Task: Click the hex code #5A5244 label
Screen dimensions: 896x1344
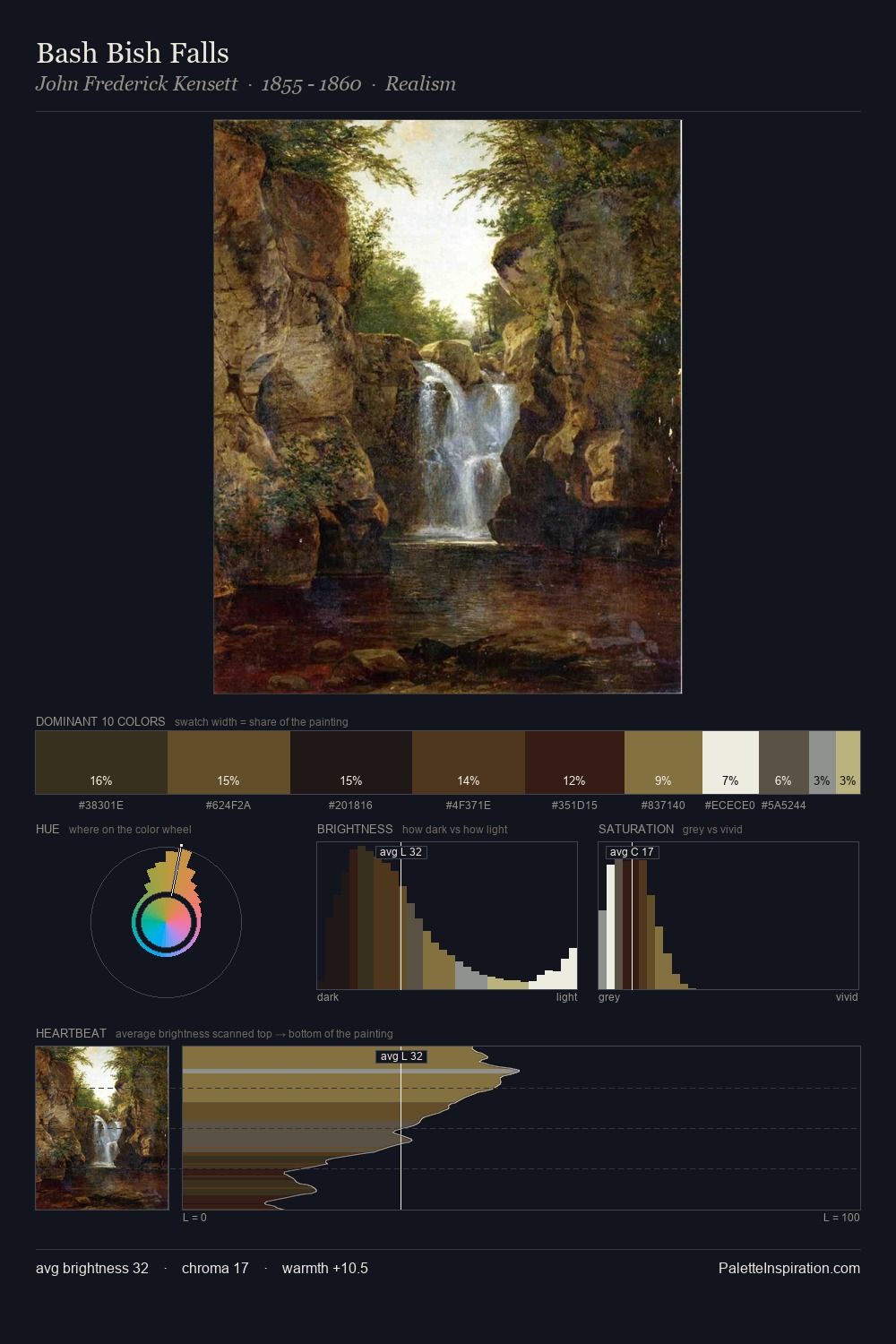Action: click(x=783, y=806)
